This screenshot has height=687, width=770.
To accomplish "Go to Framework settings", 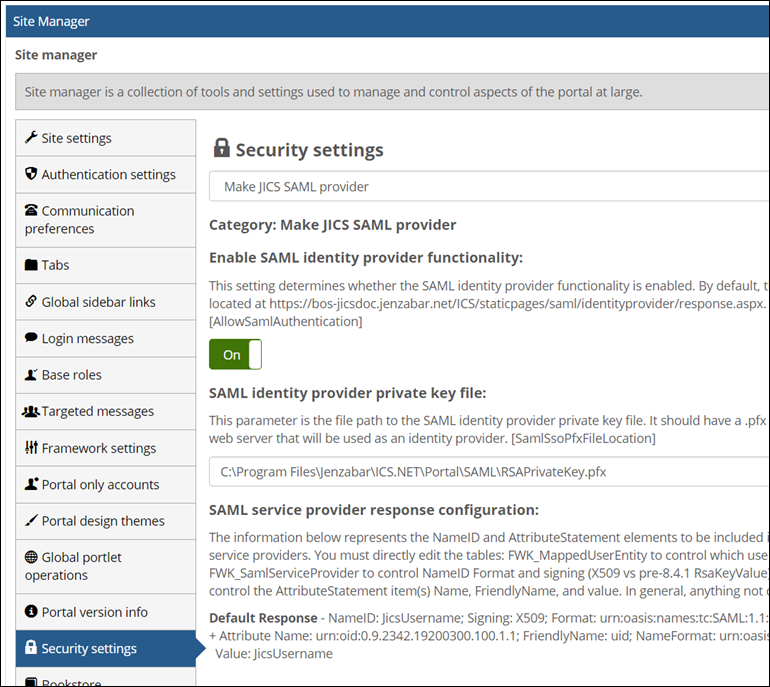I will click(x=106, y=448).
